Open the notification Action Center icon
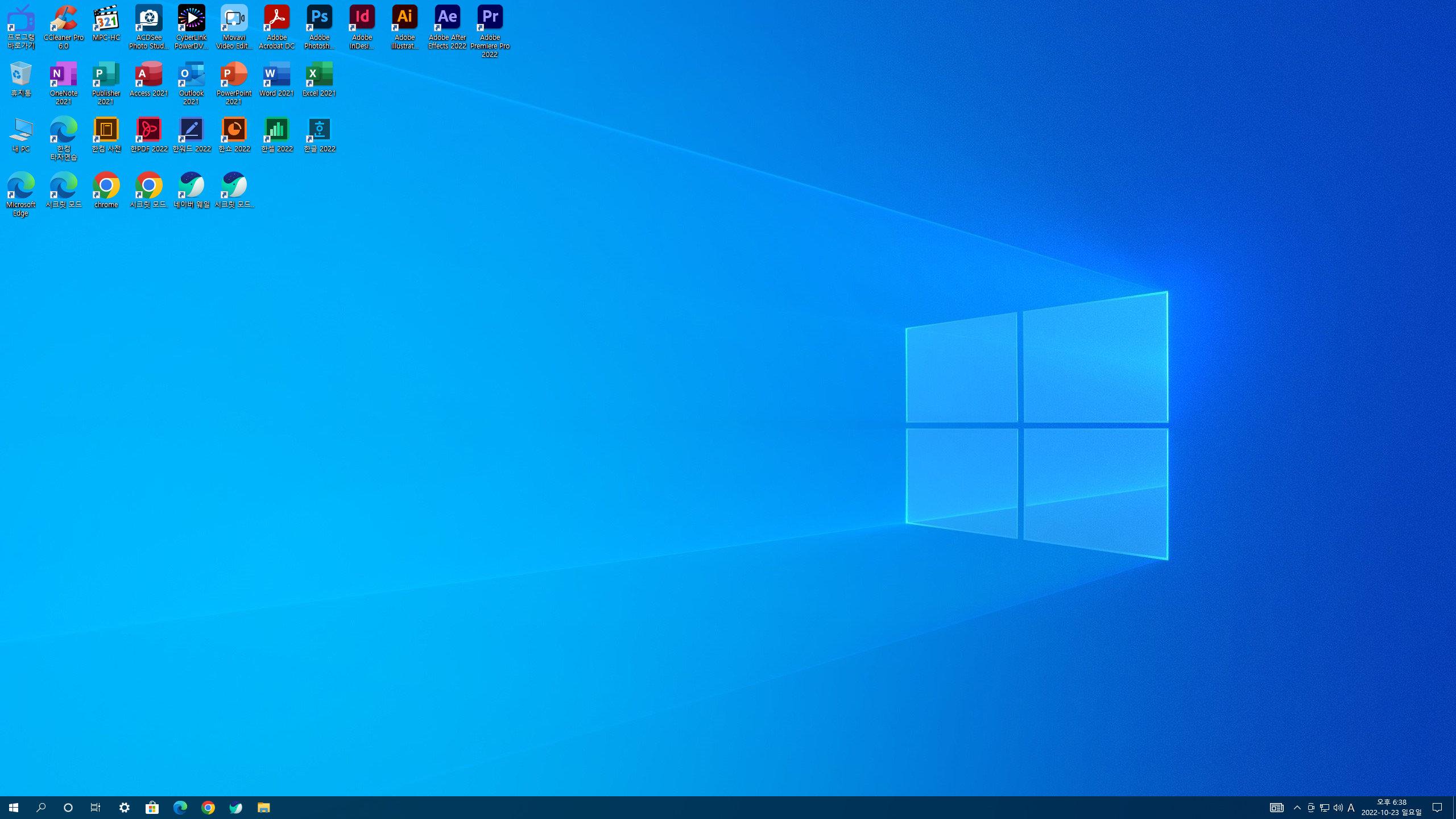The height and width of the screenshot is (819, 1456). 1437,808
